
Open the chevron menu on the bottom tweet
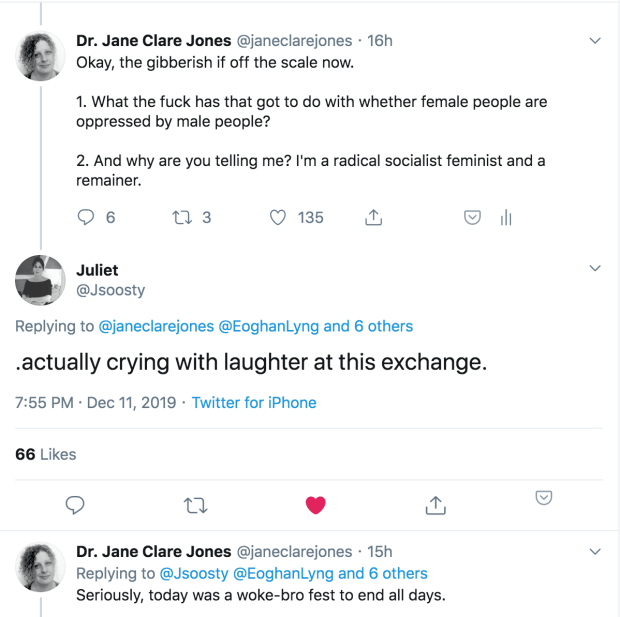[595, 552]
